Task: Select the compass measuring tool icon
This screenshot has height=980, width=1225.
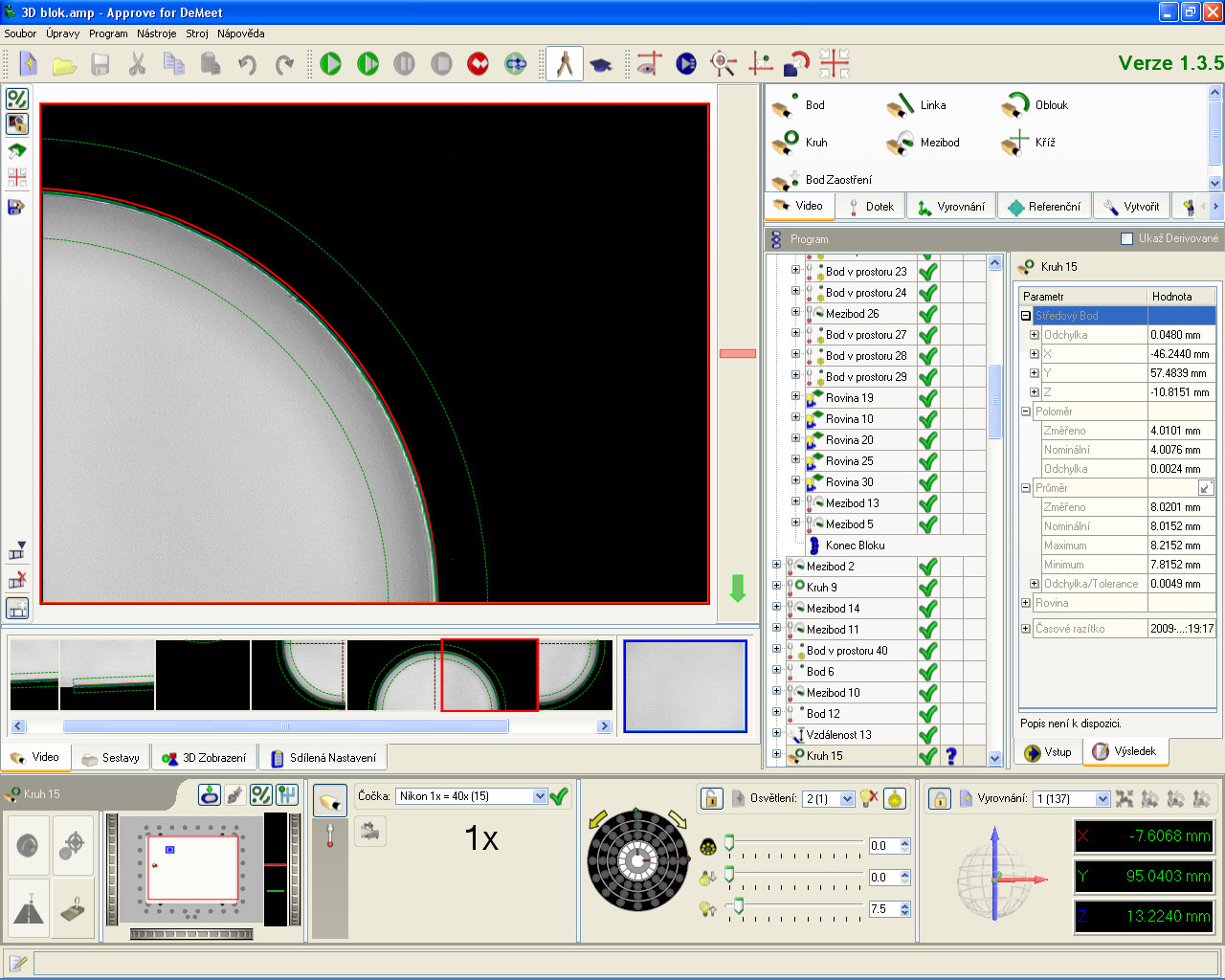Action: [565, 64]
